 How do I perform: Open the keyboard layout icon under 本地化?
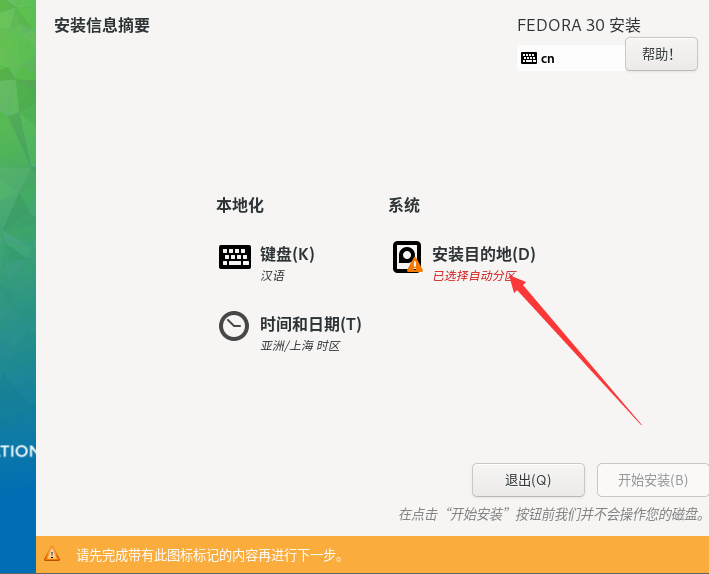click(235, 257)
